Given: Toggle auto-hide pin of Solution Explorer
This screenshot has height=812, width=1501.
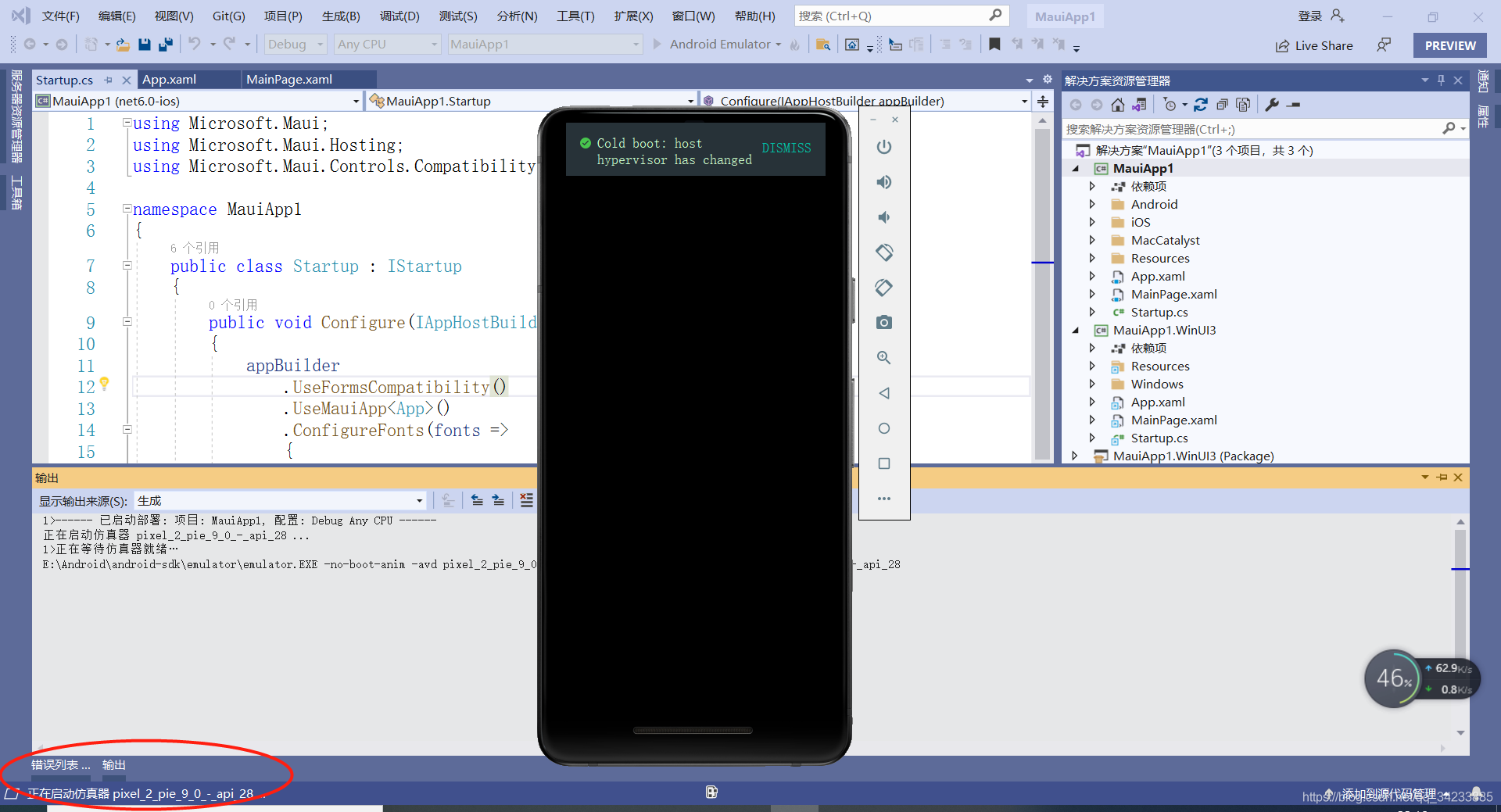Looking at the screenshot, I should (1441, 80).
